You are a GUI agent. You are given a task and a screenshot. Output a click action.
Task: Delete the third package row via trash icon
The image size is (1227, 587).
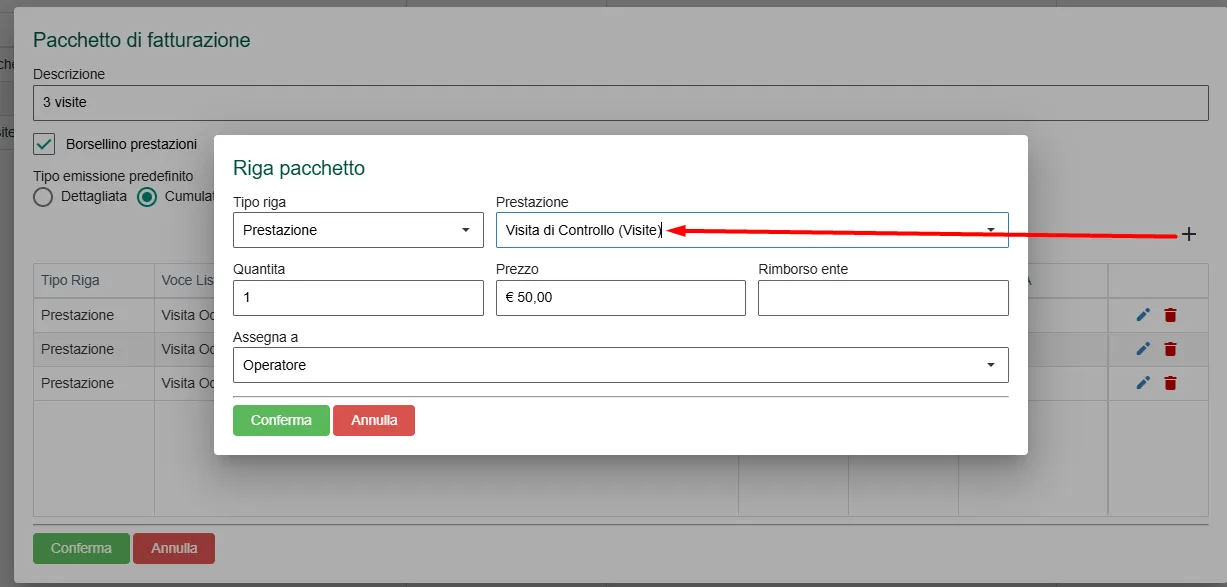point(1171,383)
